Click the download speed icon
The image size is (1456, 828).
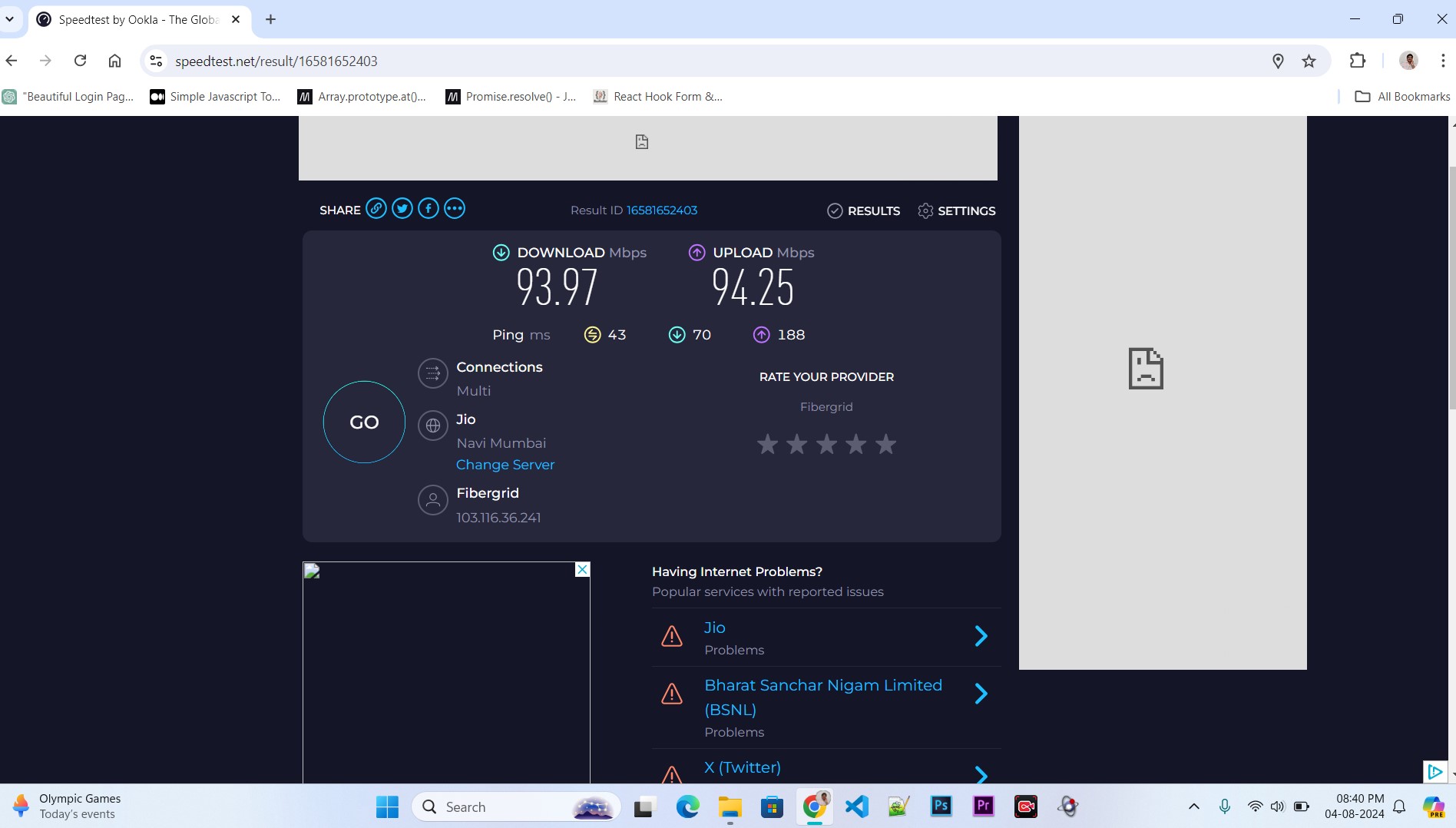(x=501, y=252)
